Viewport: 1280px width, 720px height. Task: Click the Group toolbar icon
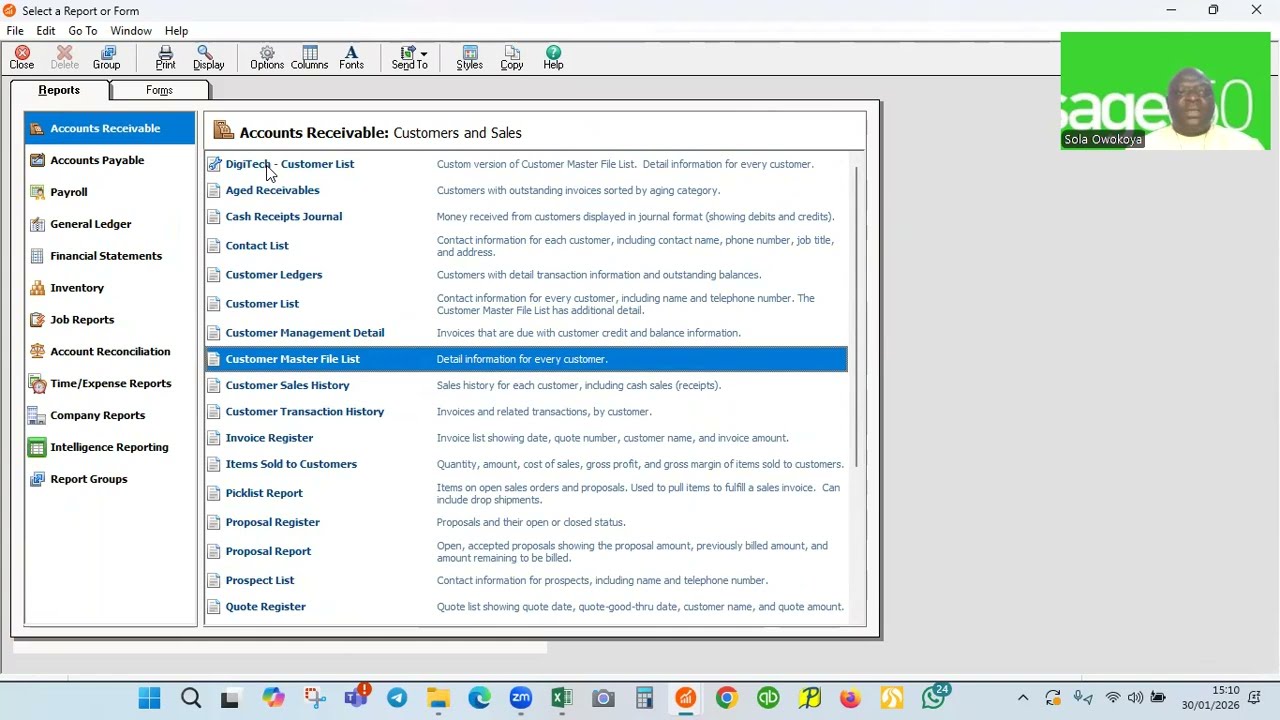point(106,58)
